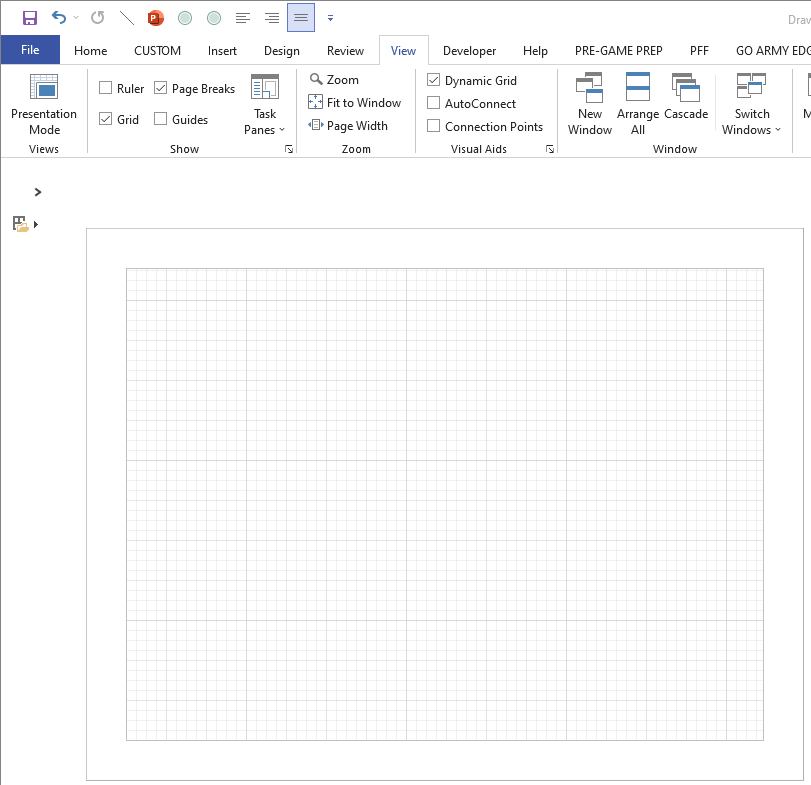Viewport: 811px width, 785px height.
Task: Click the Undo arrow icon
Action: click(x=58, y=18)
